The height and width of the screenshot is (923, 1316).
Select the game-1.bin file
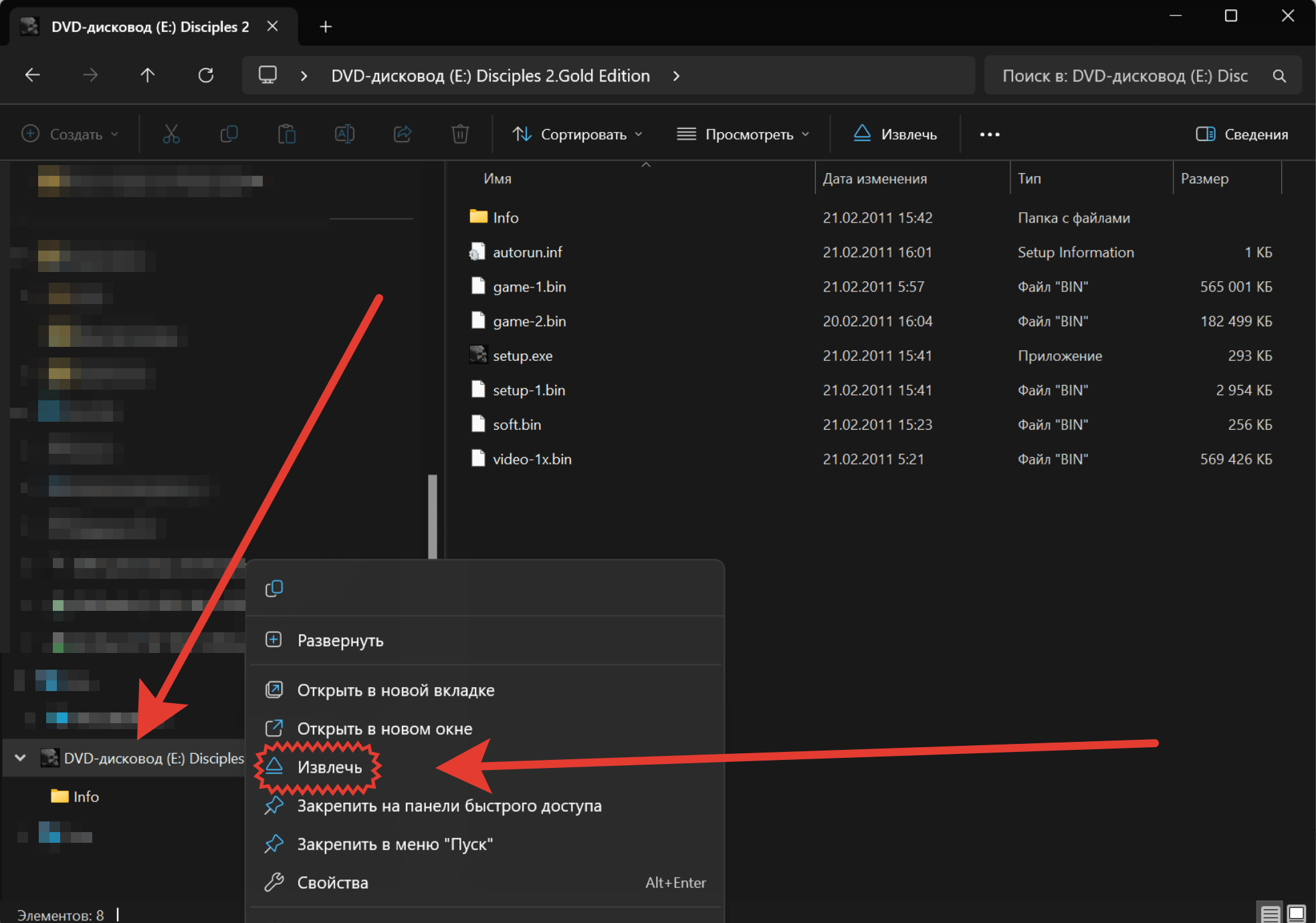click(529, 287)
